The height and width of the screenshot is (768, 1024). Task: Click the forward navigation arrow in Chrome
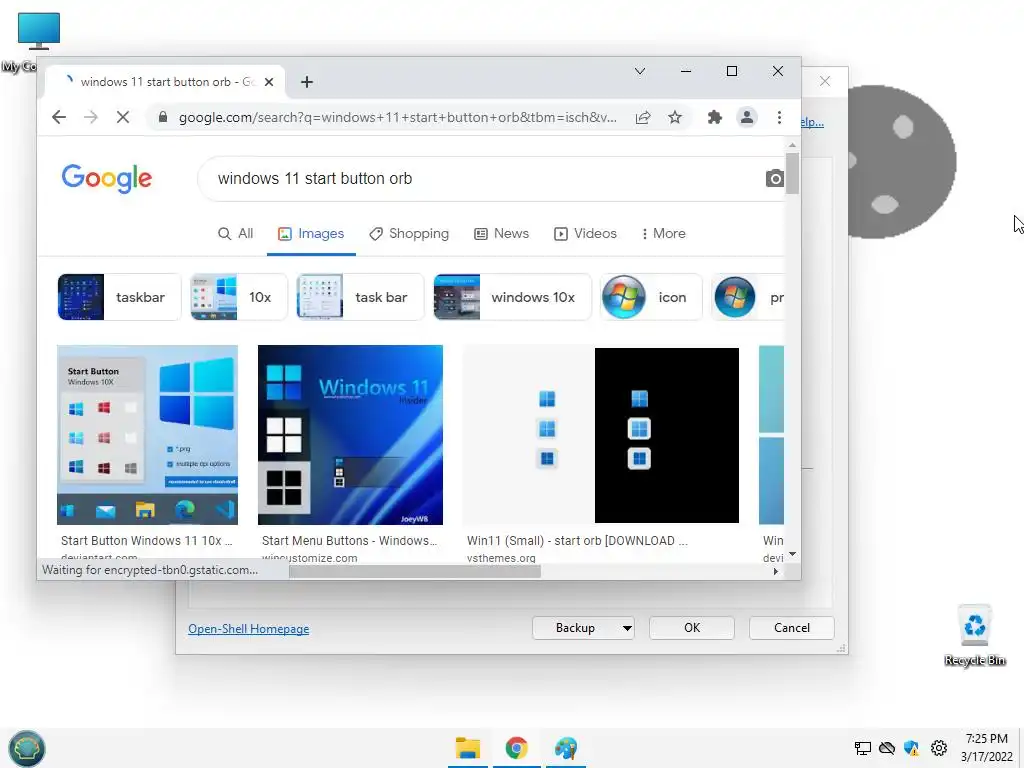91,117
